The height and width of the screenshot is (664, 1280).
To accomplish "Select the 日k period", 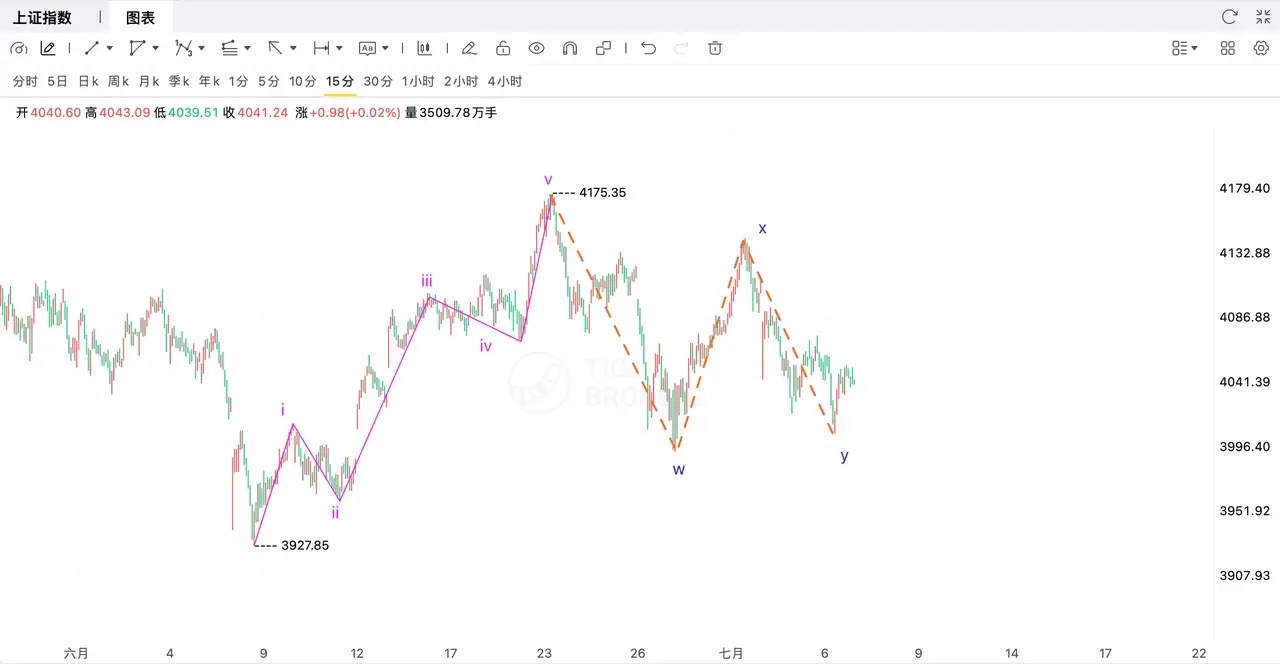I will click(88, 81).
